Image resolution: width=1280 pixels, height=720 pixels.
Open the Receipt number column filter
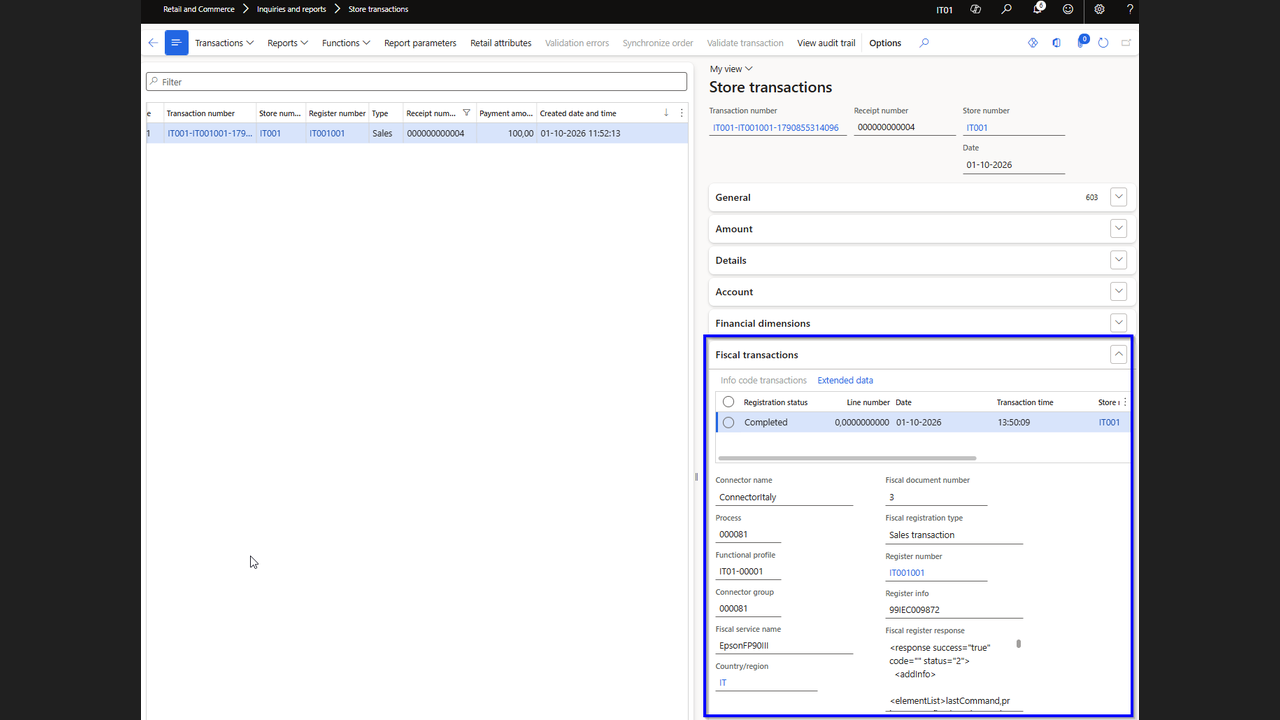pyautogui.click(x=466, y=113)
